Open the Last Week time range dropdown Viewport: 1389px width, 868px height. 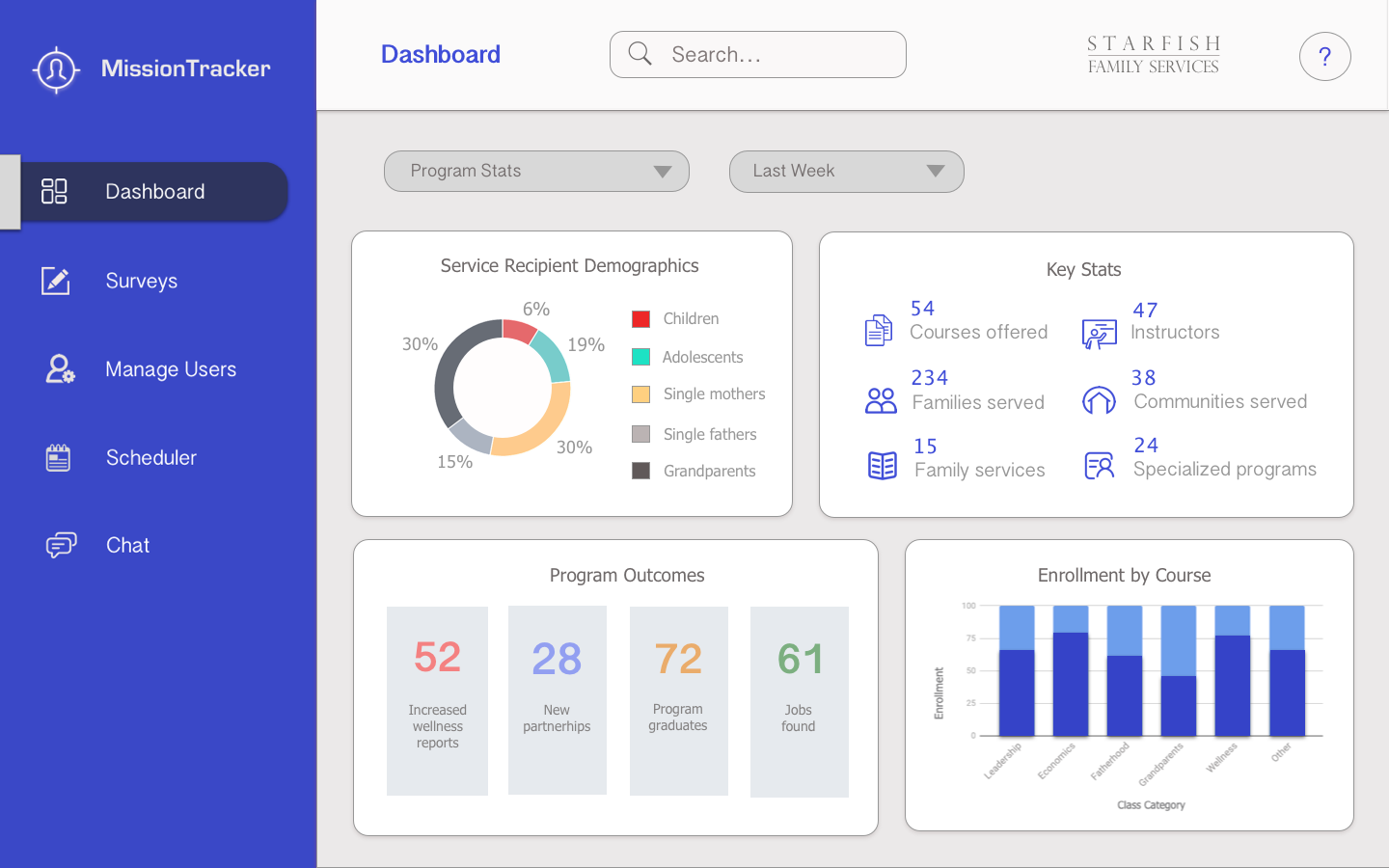pyautogui.click(x=846, y=172)
